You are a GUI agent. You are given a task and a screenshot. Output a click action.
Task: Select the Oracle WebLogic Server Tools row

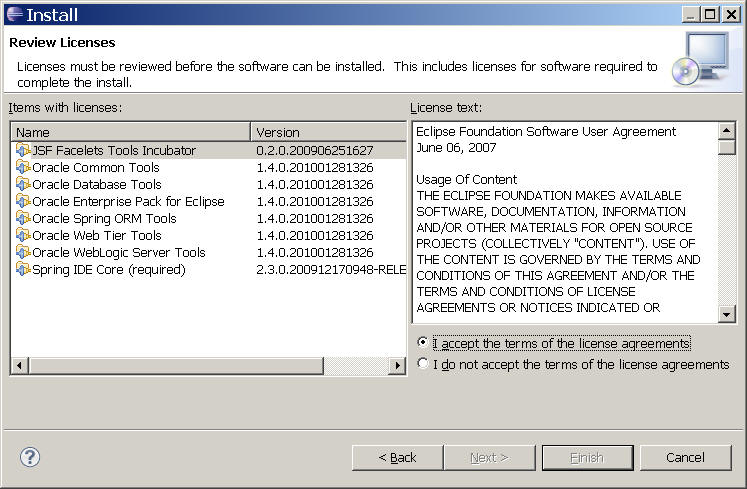pos(209,252)
